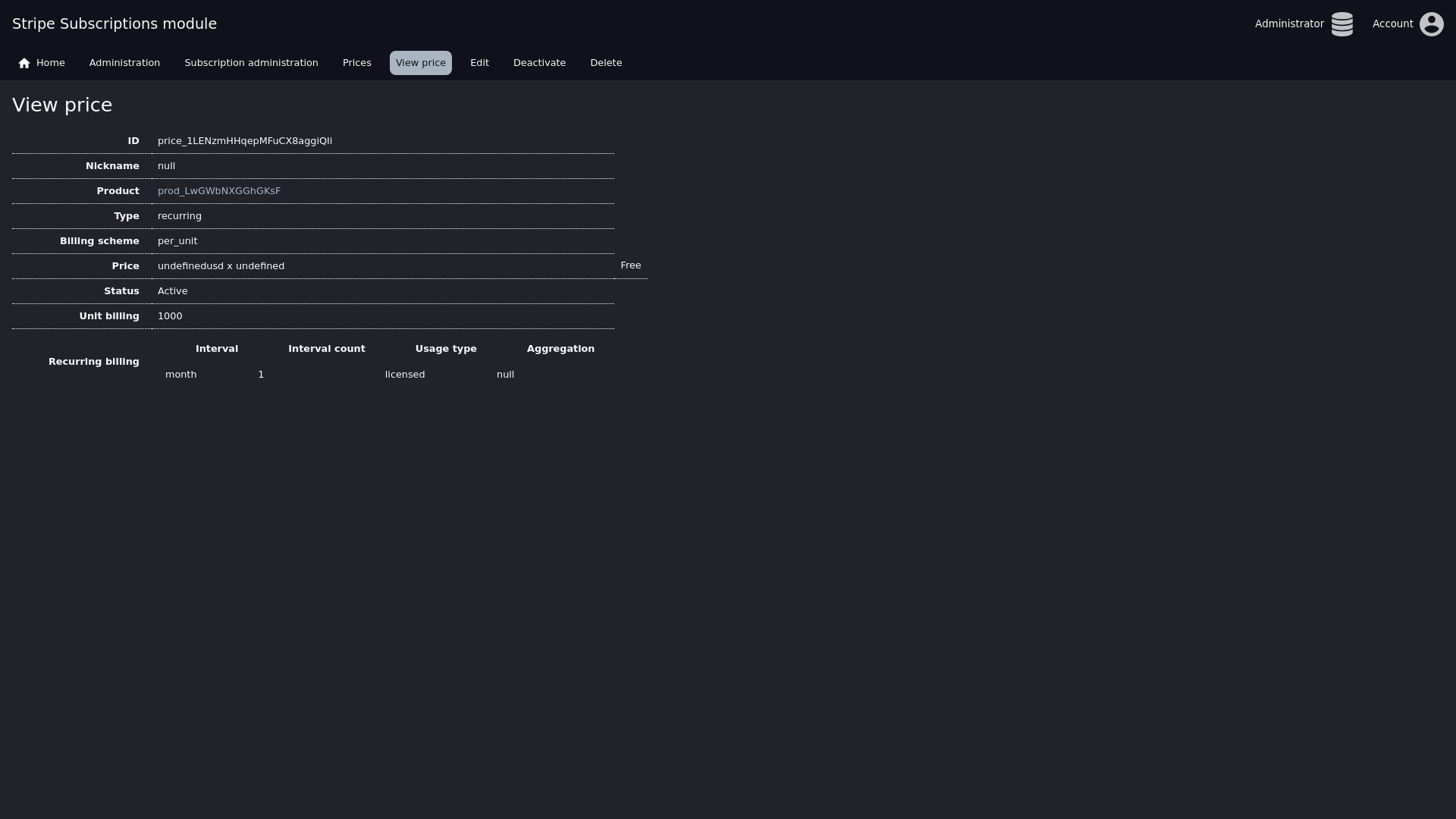Click the Aggregation column header
The image size is (1456, 819).
tap(560, 349)
